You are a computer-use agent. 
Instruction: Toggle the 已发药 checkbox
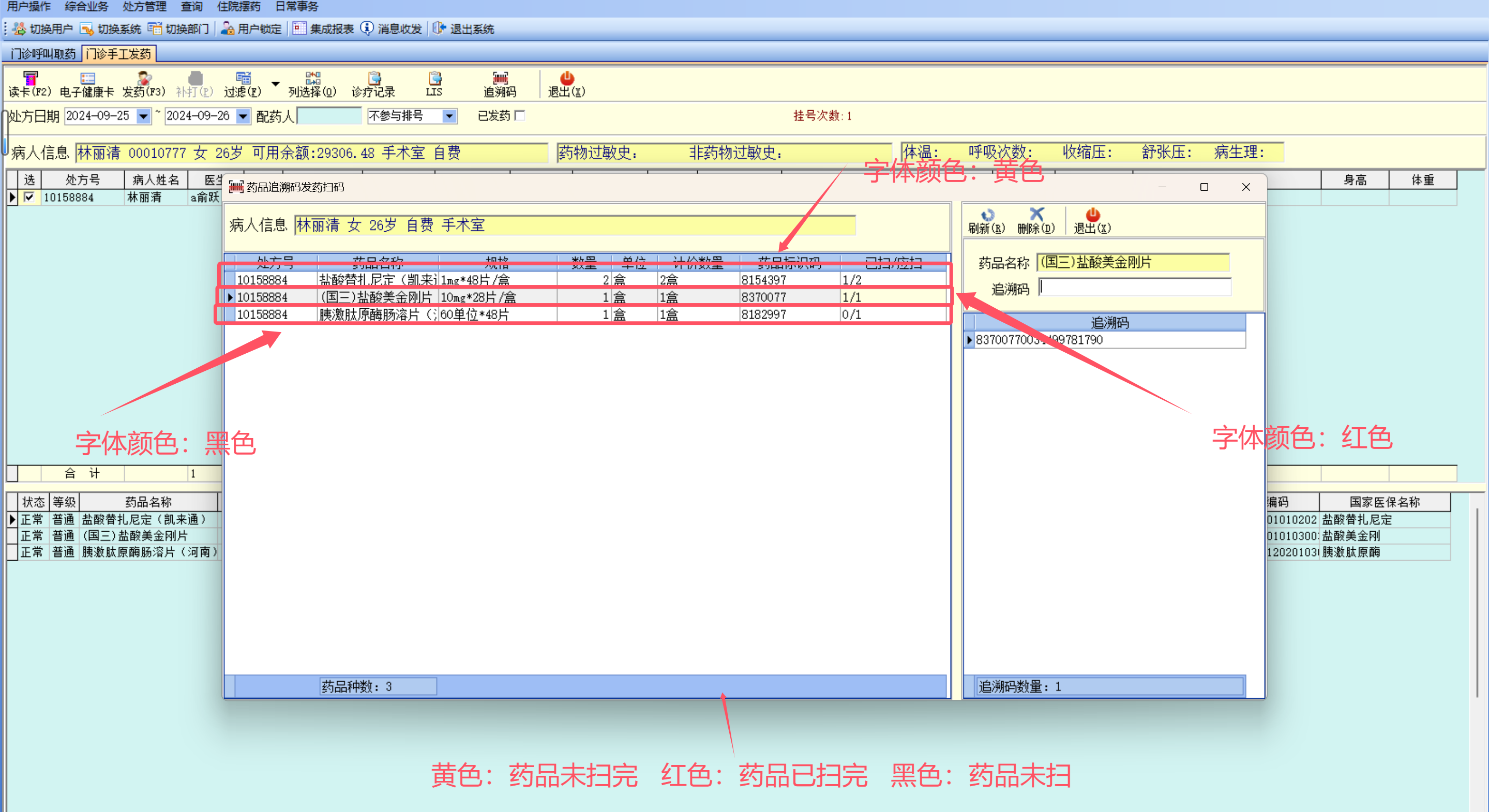tap(520, 115)
